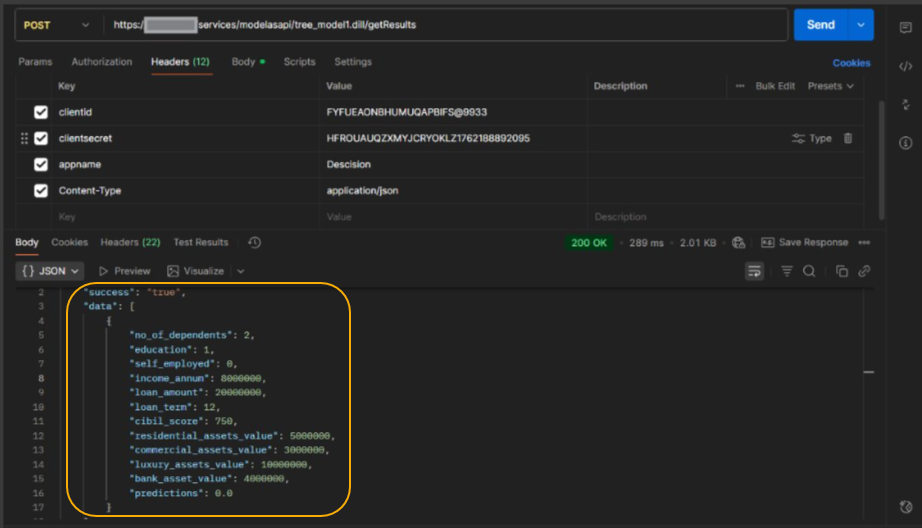Screen dimensions: 922x528
Task: Open the Test Results tab
Action: point(201,243)
